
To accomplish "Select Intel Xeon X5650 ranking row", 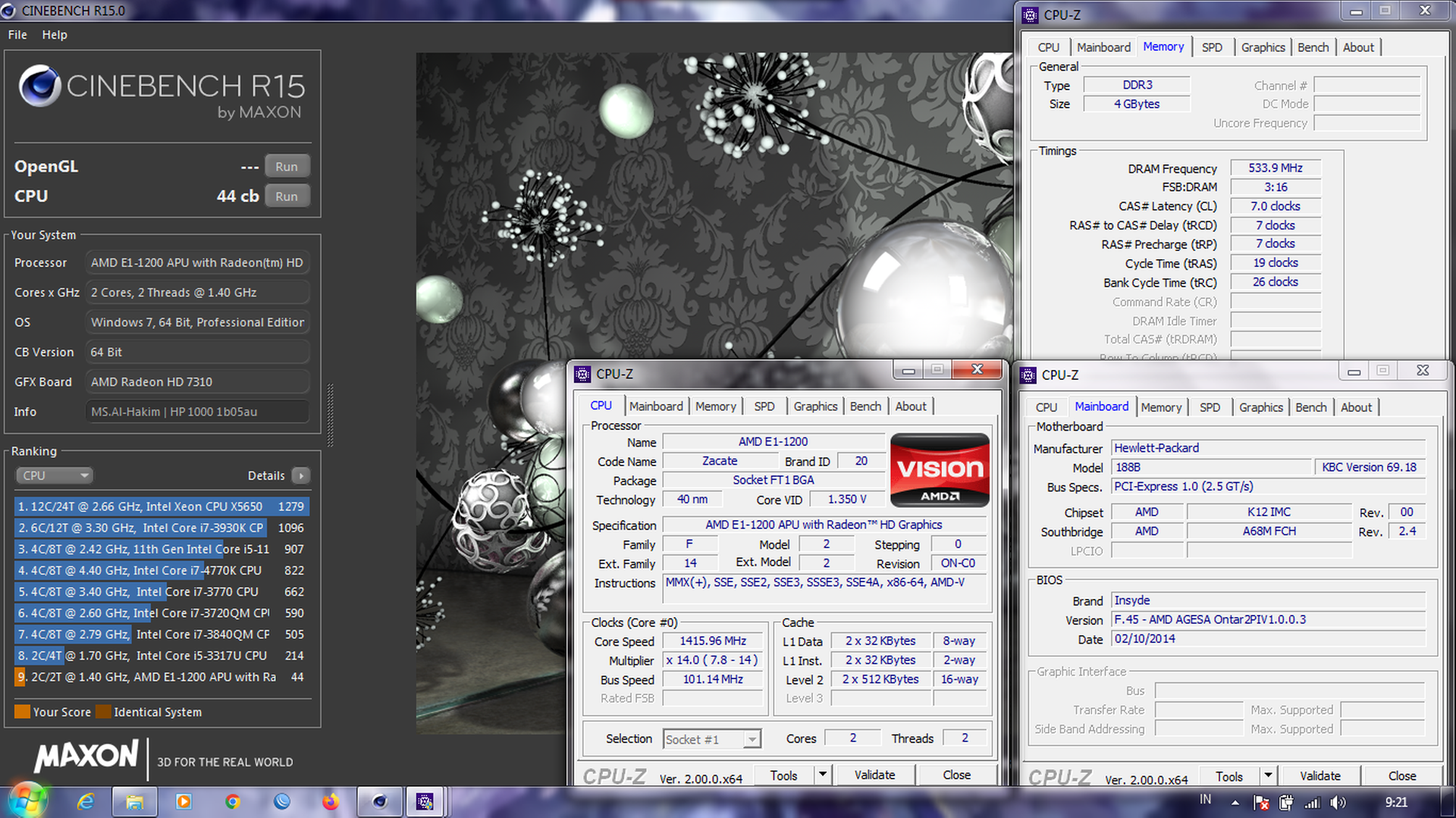I will click(162, 506).
